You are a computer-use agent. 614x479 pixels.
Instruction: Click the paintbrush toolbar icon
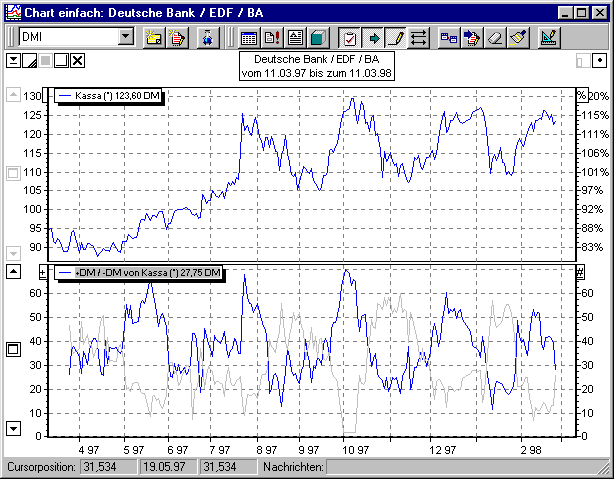[x=516, y=38]
